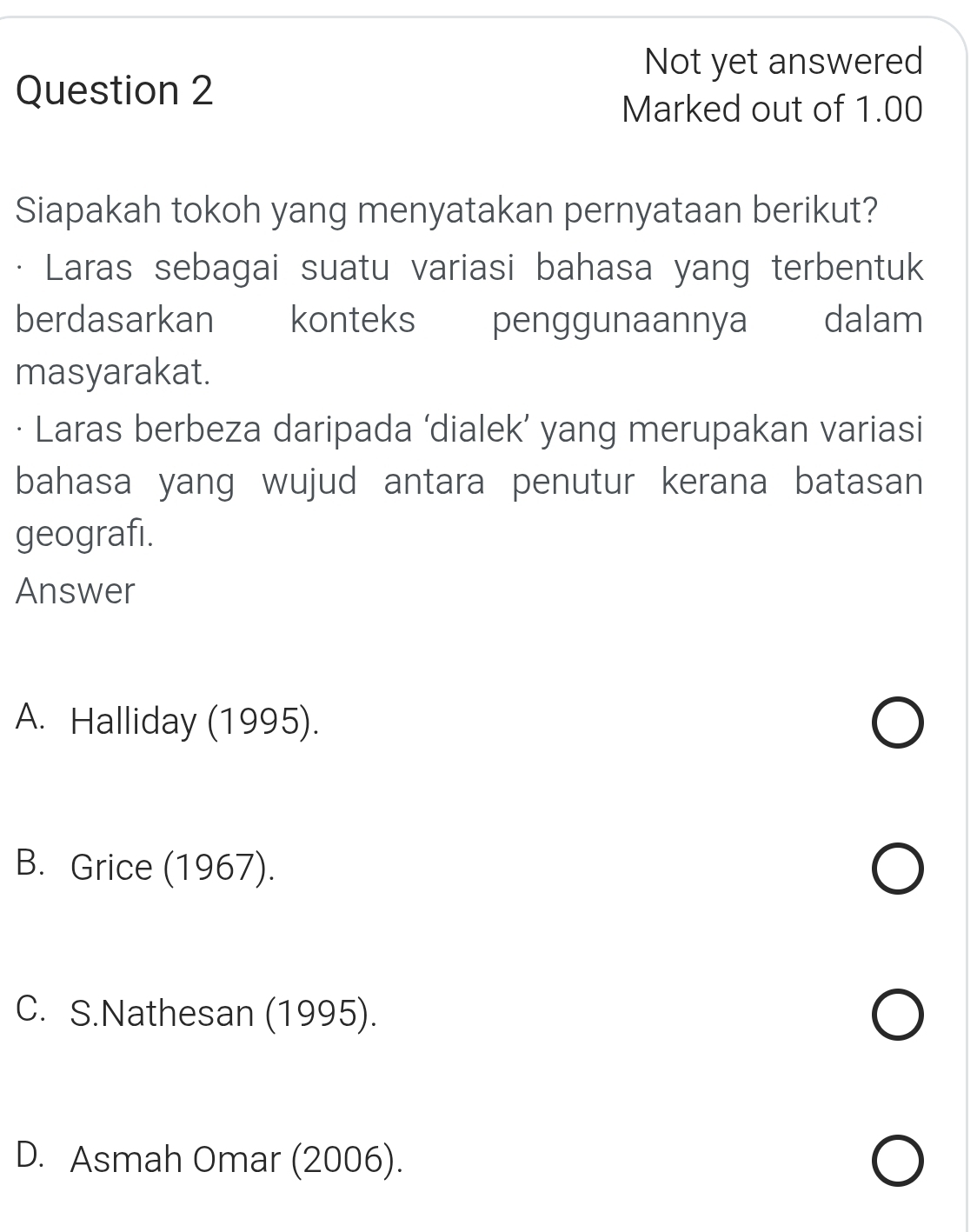This screenshot has width=977, height=1232.
Task: Click the "Marked out of 1.00" text
Action: [771, 110]
